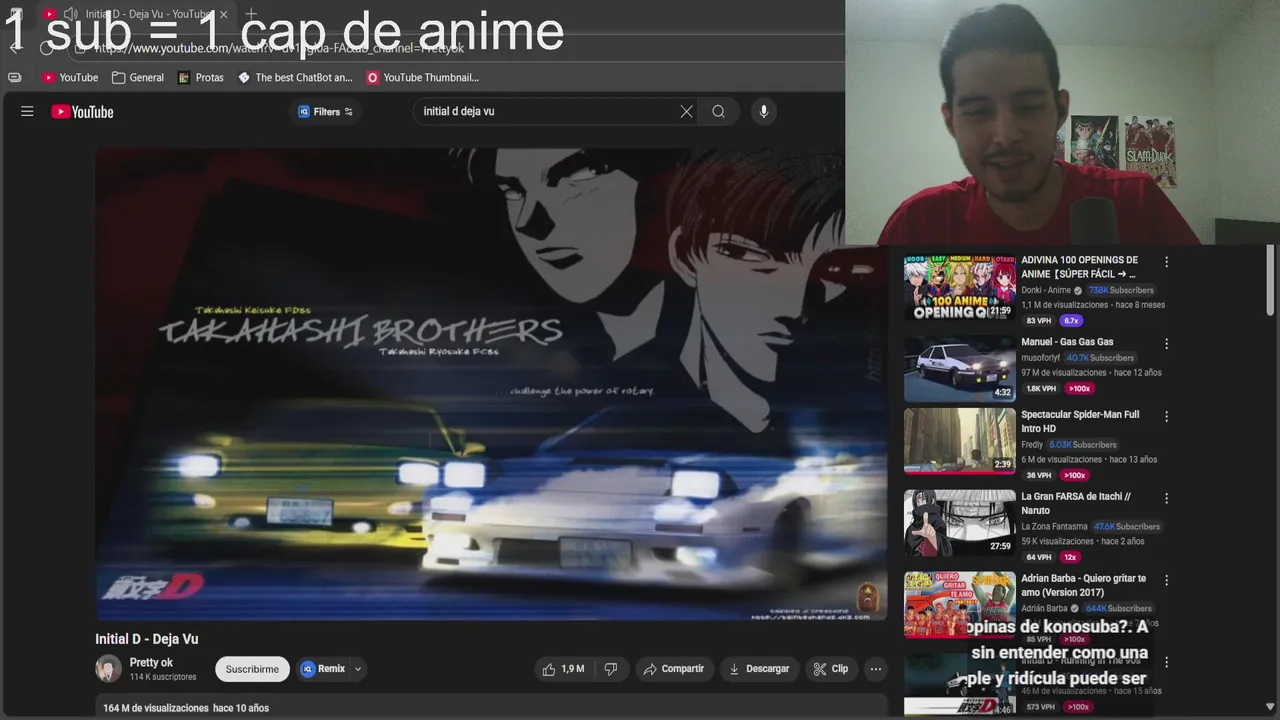Toggle the Filters button next to search
1280x720 pixels.
[326, 112]
